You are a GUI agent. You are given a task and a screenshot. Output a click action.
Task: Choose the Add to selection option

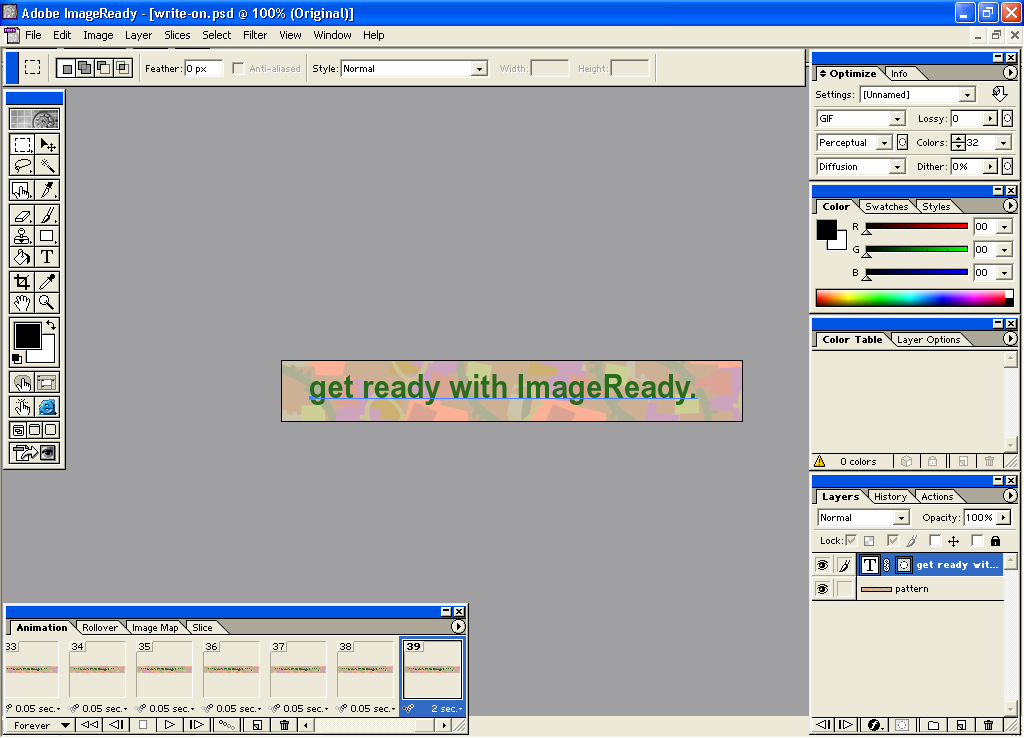tap(85, 68)
